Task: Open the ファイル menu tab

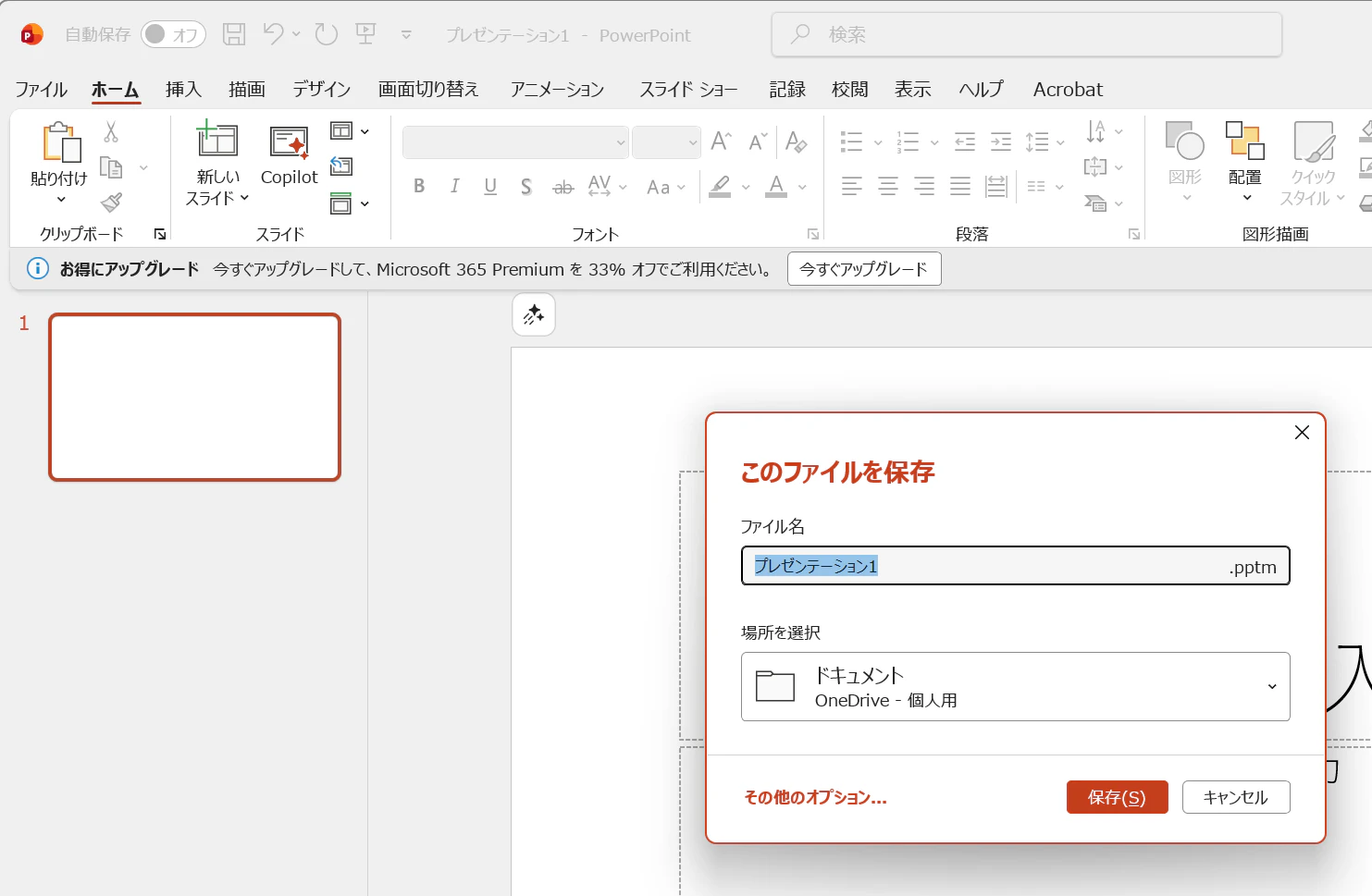Action: click(x=42, y=89)
